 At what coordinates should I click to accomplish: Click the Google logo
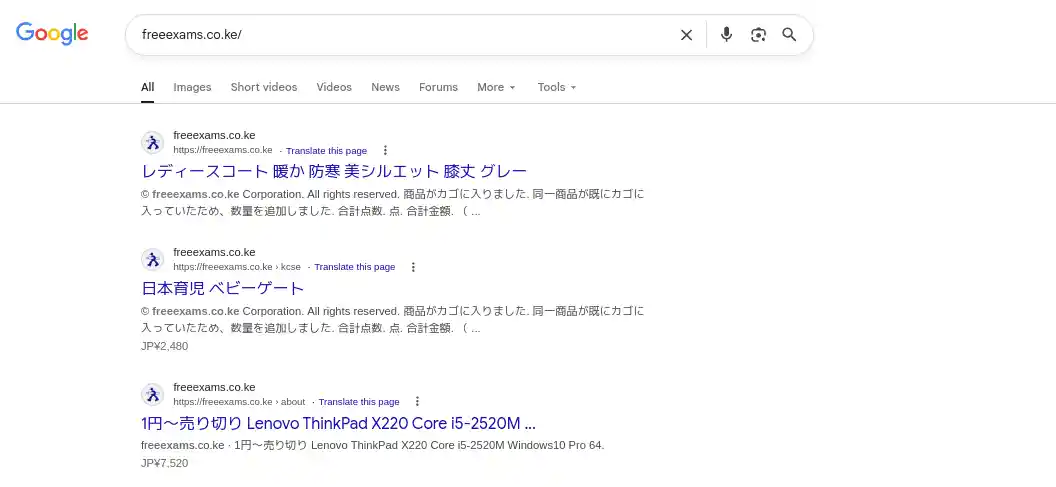click(x=52, y=34)
